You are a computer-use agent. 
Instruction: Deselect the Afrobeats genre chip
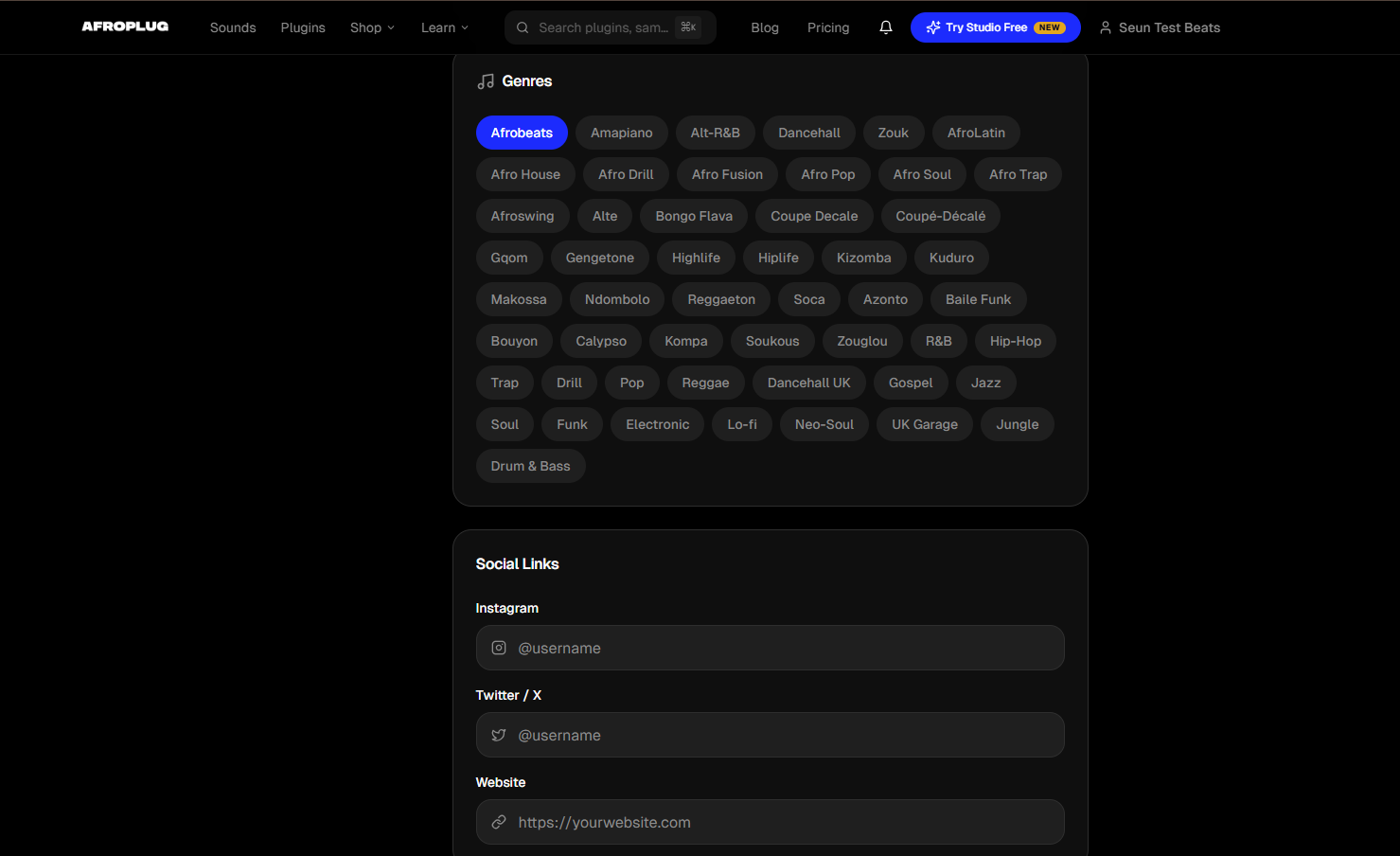pos(522,133)
